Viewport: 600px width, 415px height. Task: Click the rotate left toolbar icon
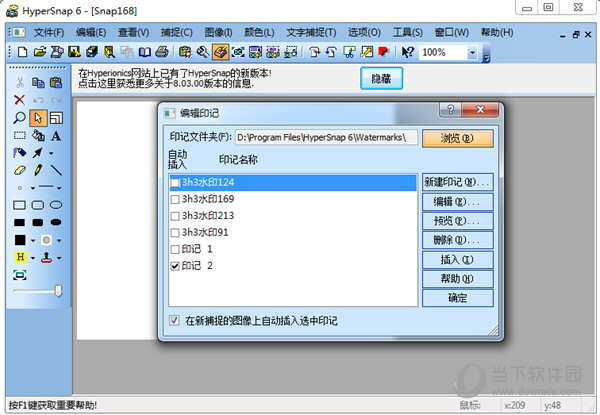(x=332, y=52)
